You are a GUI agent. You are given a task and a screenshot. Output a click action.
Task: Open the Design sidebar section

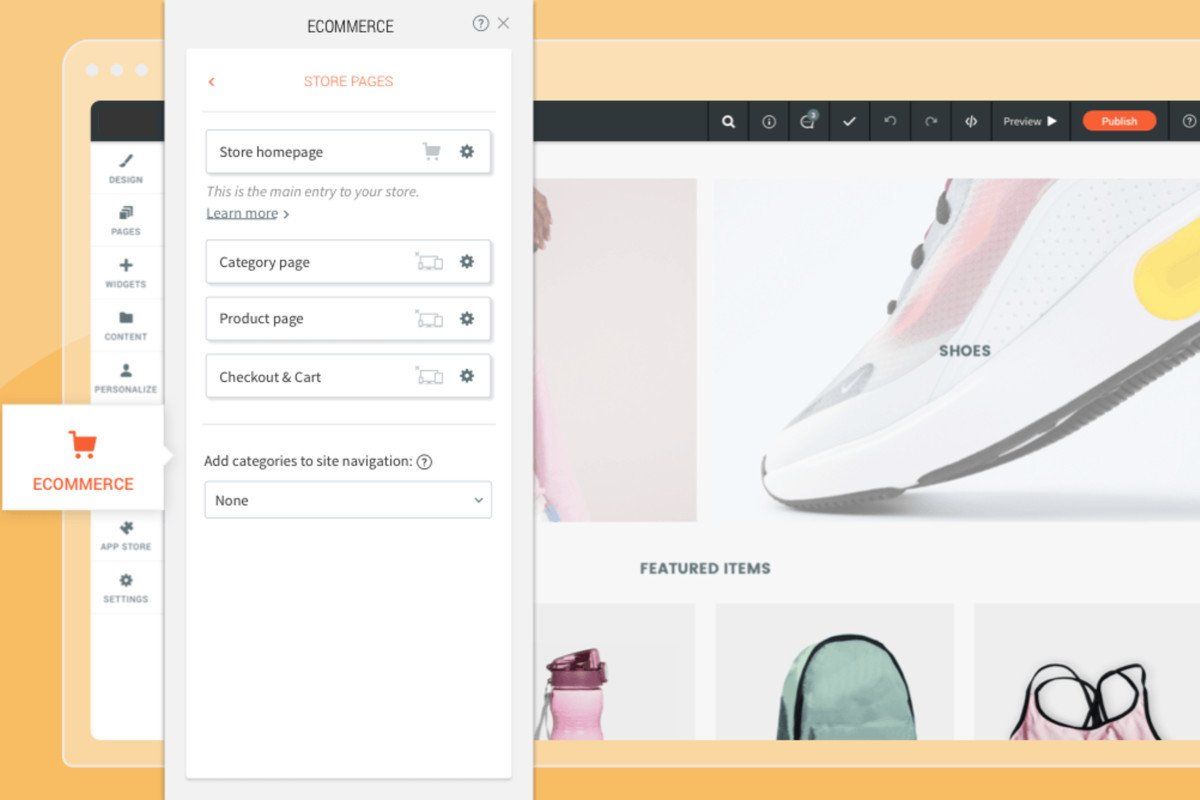(126, 168)
